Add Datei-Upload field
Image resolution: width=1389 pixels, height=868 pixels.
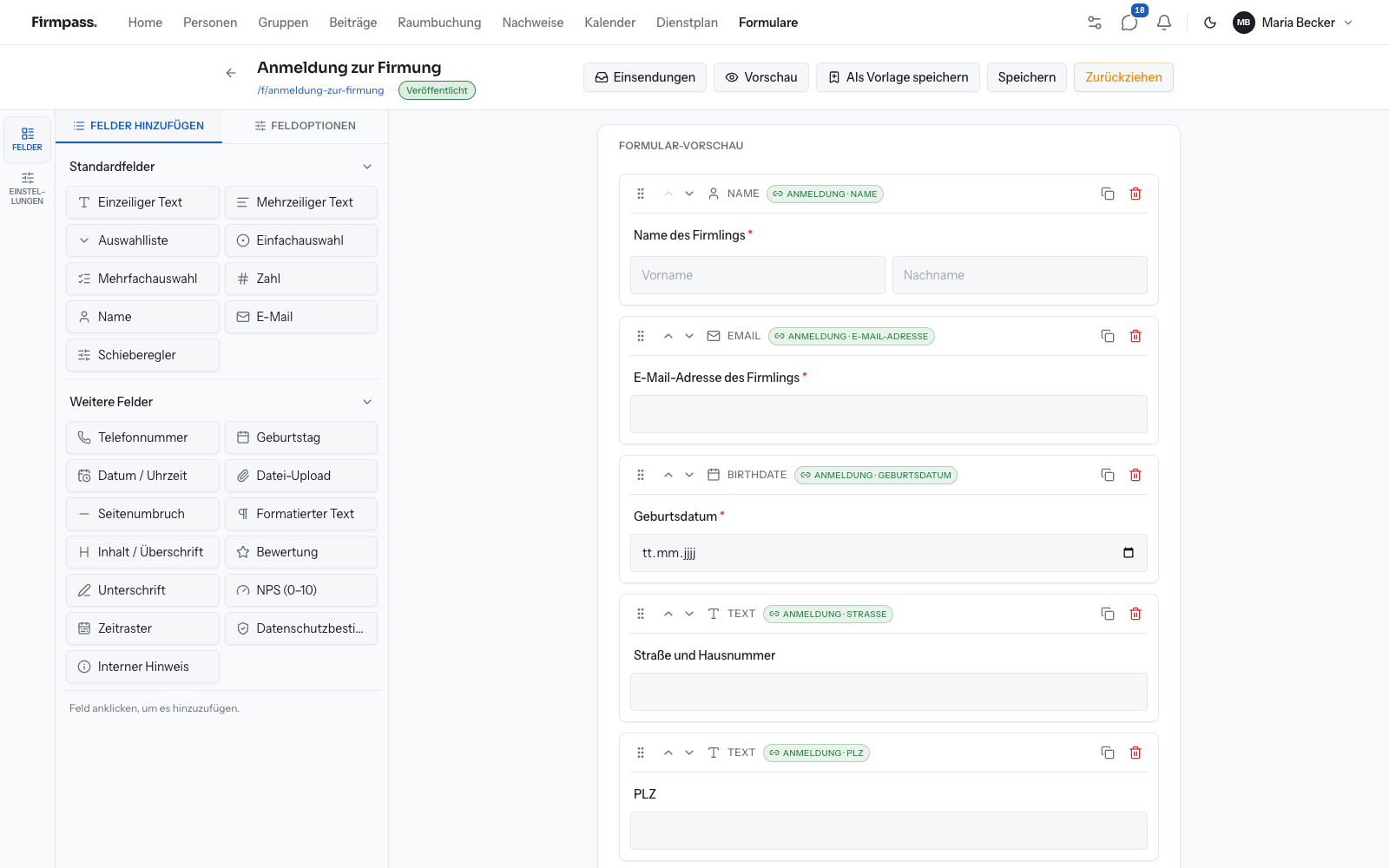[x=301, y=476]
